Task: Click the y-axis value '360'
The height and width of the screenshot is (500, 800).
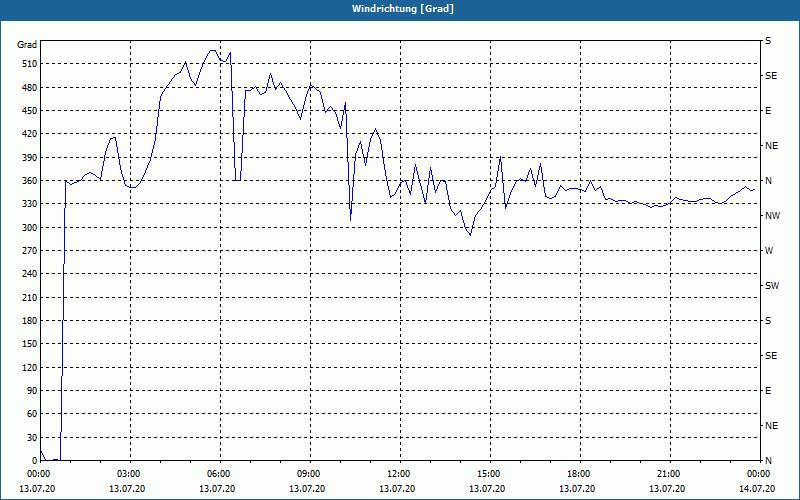Action: pyautogui.click(x=30, y=181)
